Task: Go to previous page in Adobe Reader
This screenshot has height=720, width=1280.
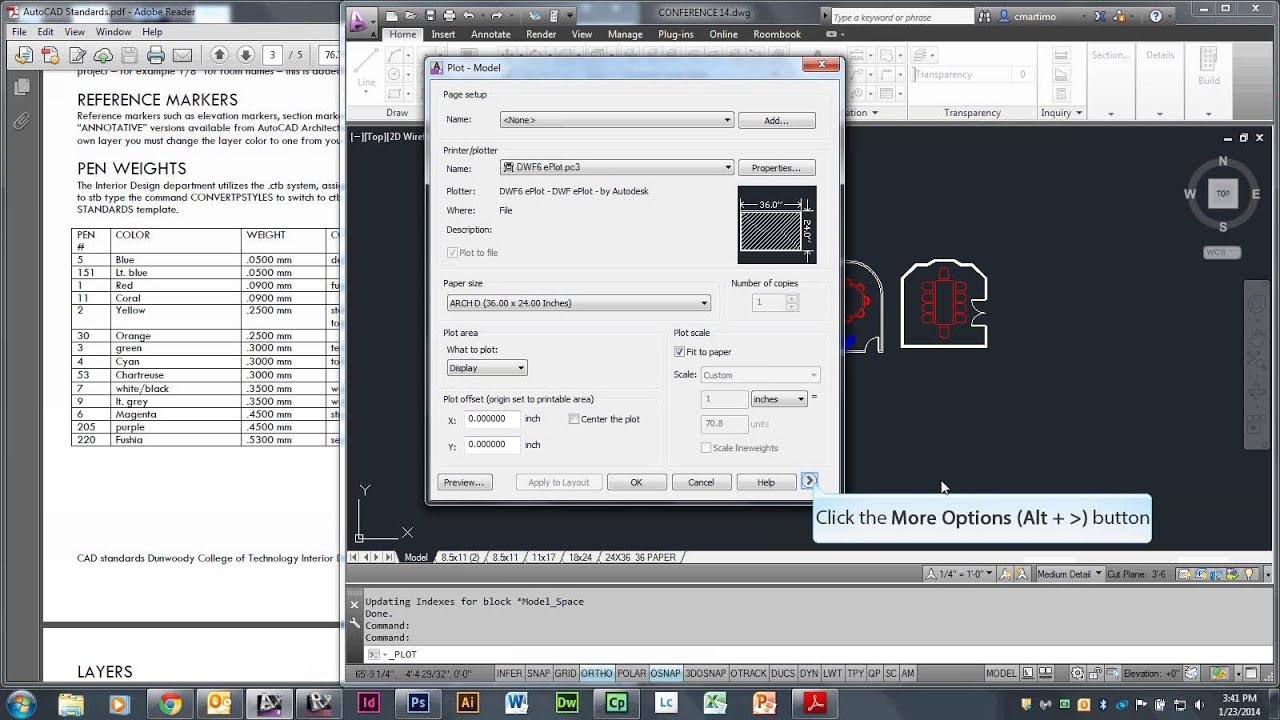Action: 219,55
